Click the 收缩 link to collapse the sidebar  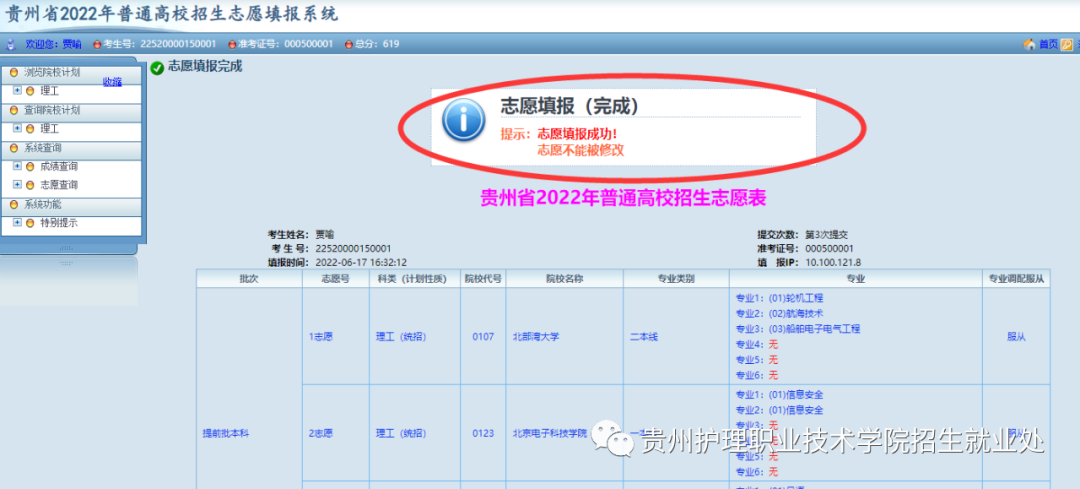click(112, 81)
